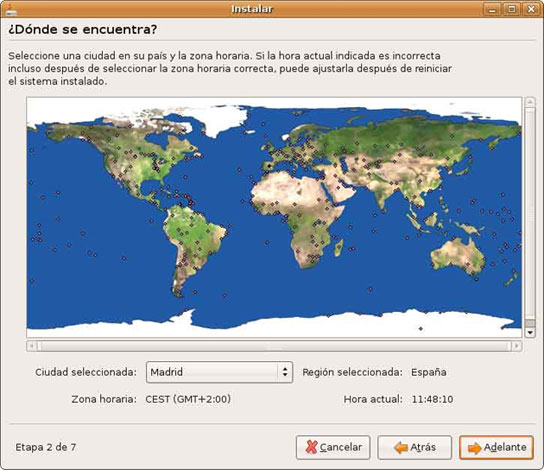Click the map's vertical scrollbar down arrow
This screenshot has height=470, width=544.
tap(530, 332)
